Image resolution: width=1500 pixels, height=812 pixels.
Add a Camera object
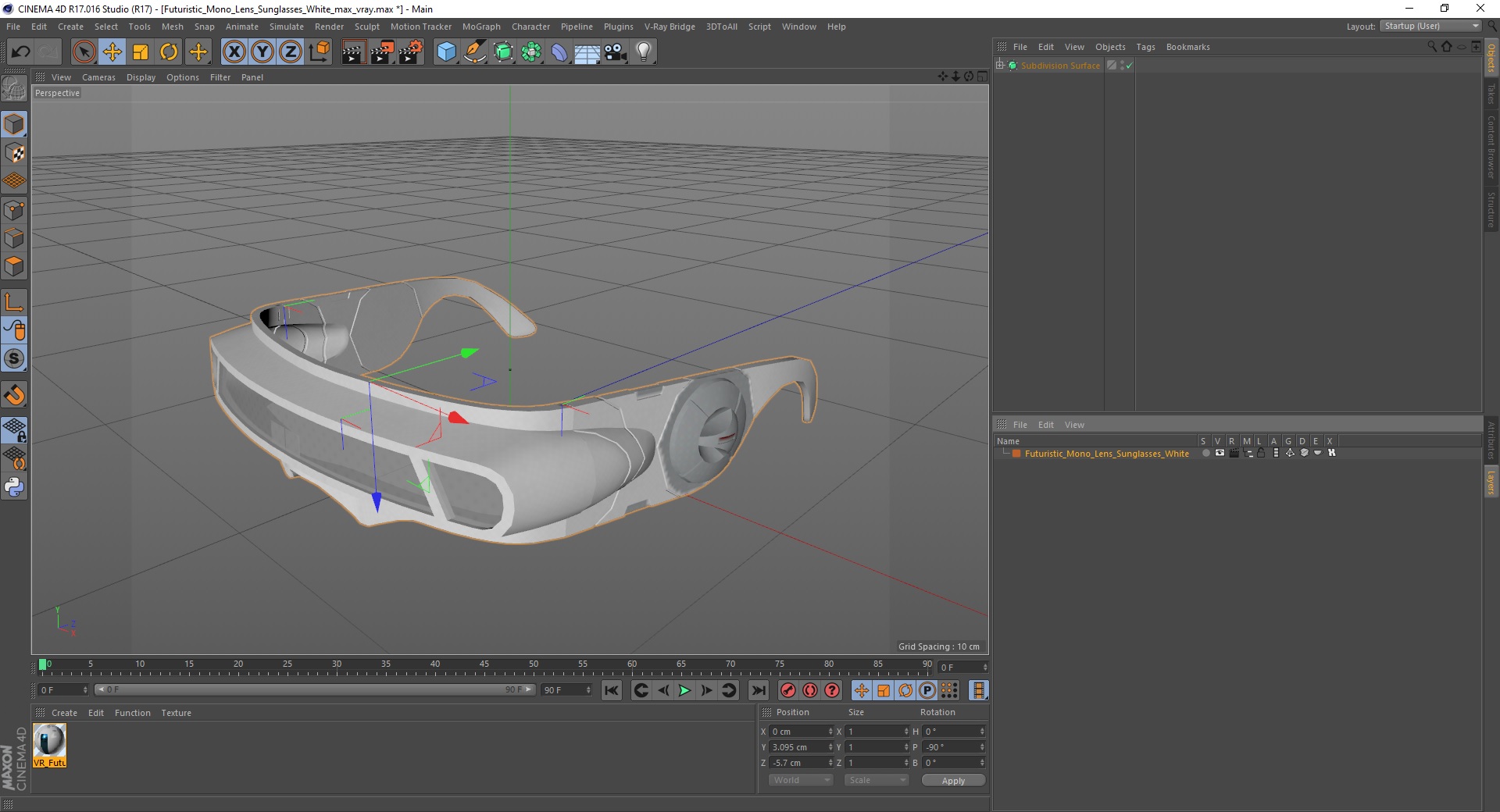[616, 52]
